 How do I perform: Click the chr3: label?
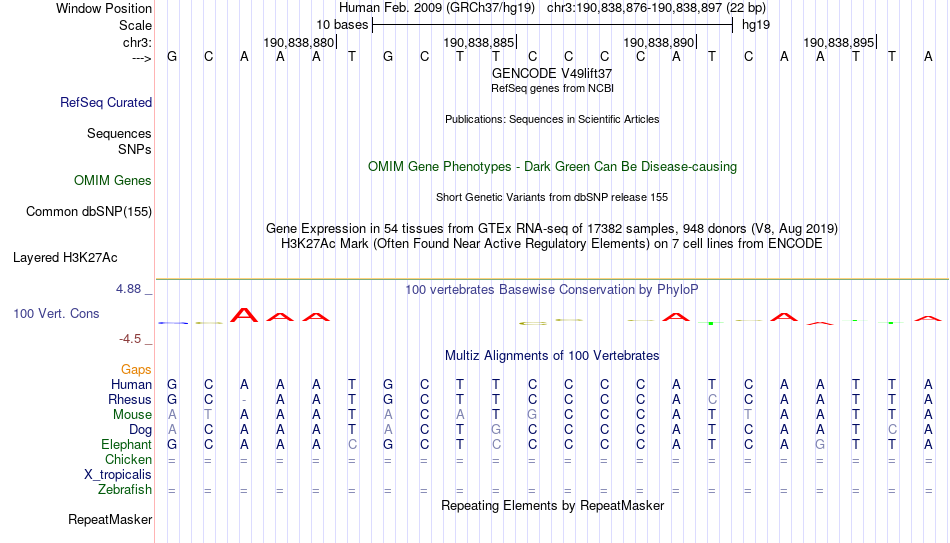click(138, 42)
